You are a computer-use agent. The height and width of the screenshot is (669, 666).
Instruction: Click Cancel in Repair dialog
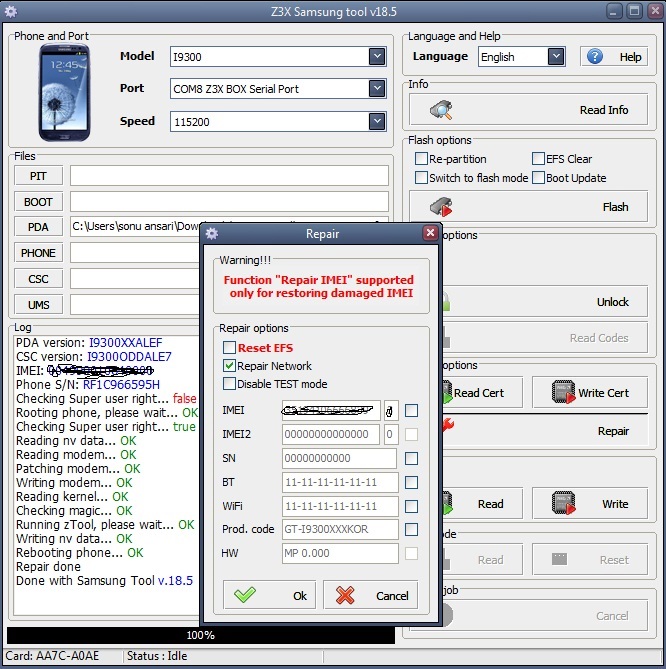(370, 595)
